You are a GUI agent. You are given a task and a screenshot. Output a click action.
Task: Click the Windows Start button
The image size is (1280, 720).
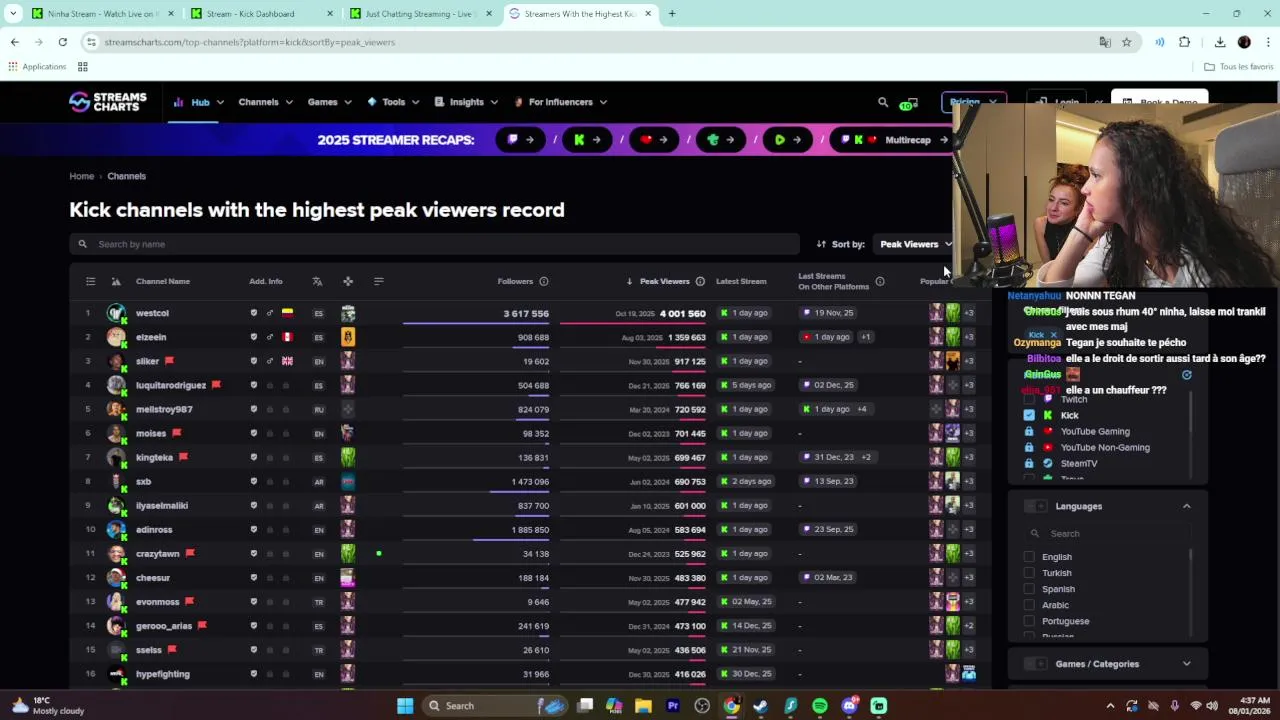point(405,706)
